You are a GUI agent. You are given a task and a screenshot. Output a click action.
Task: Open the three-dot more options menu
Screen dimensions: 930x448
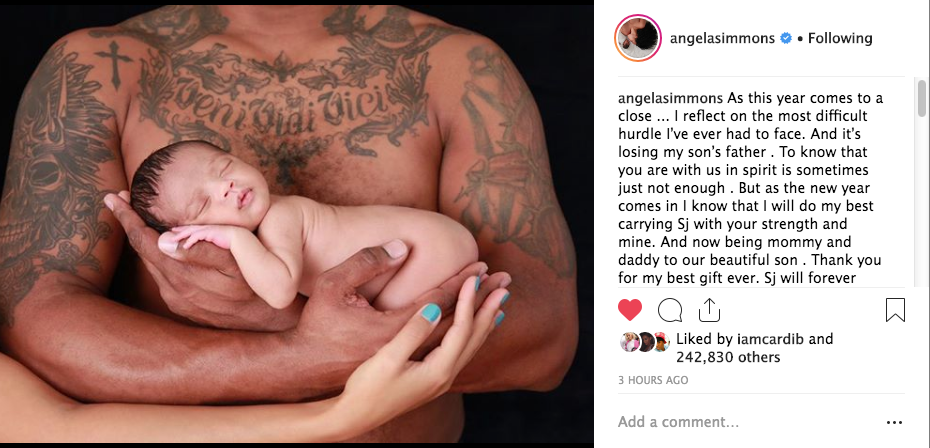(894, 422)
